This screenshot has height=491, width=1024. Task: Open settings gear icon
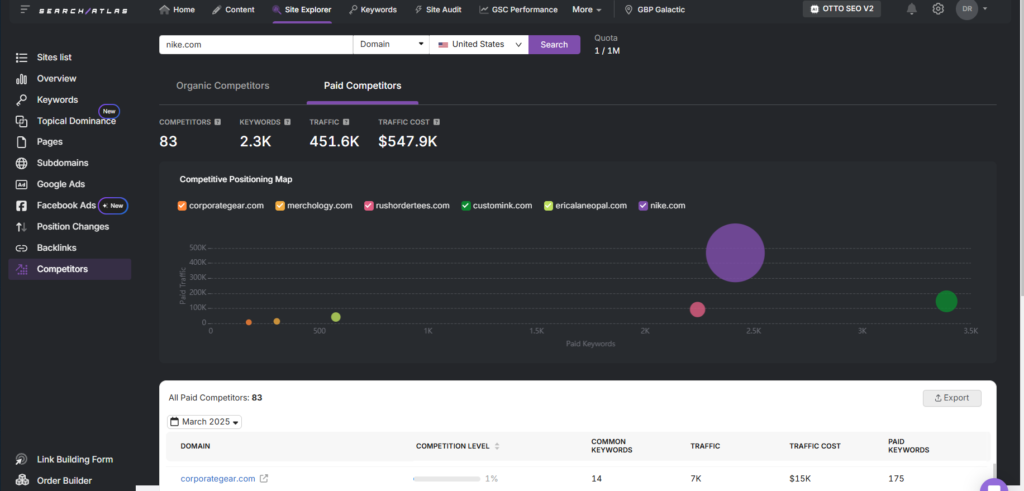click(938, 9)
